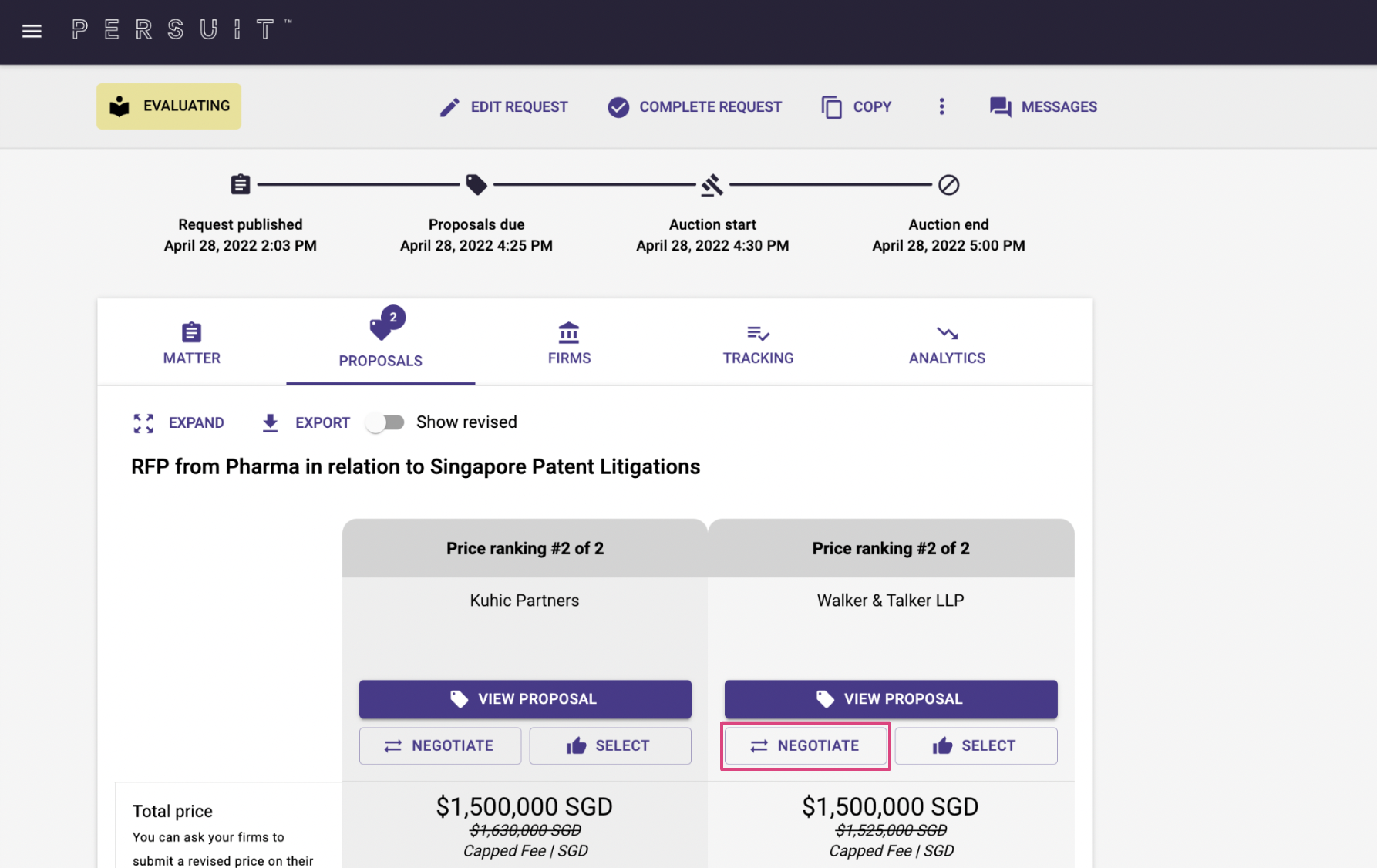Click the Auction start gavel icon
This screenshot has height=868, width=1377.
(x=712, y=185)
